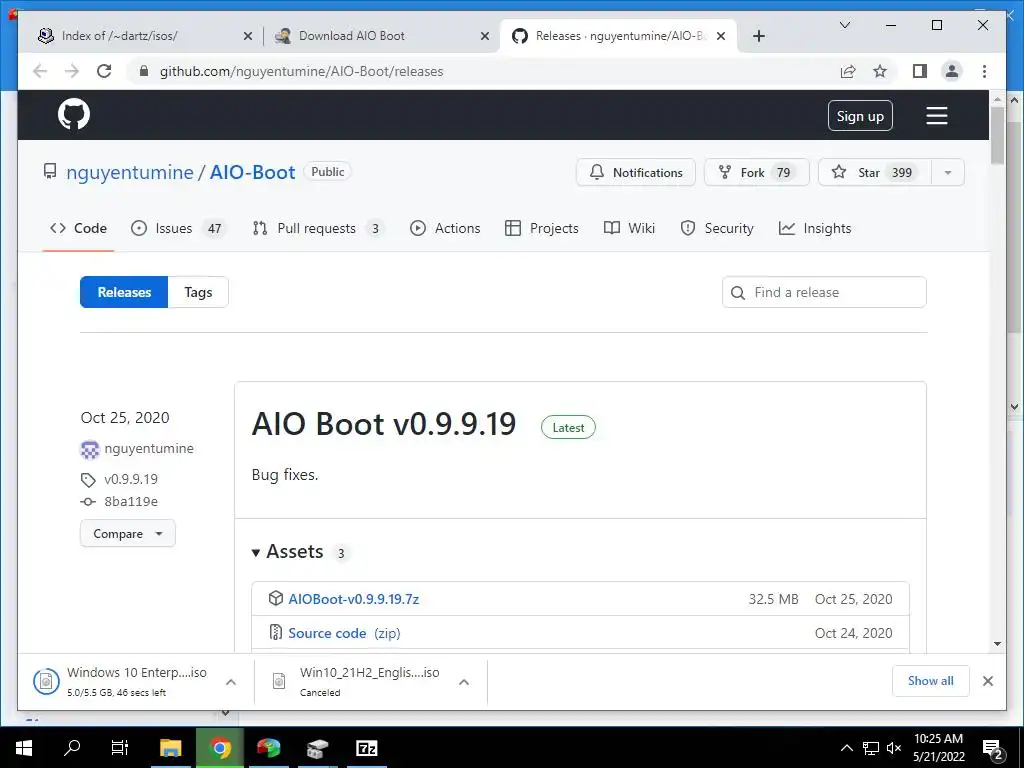Open Task View on taskbar
Viewport: 1024px width, 768px height.
click(x=120, y=748)
